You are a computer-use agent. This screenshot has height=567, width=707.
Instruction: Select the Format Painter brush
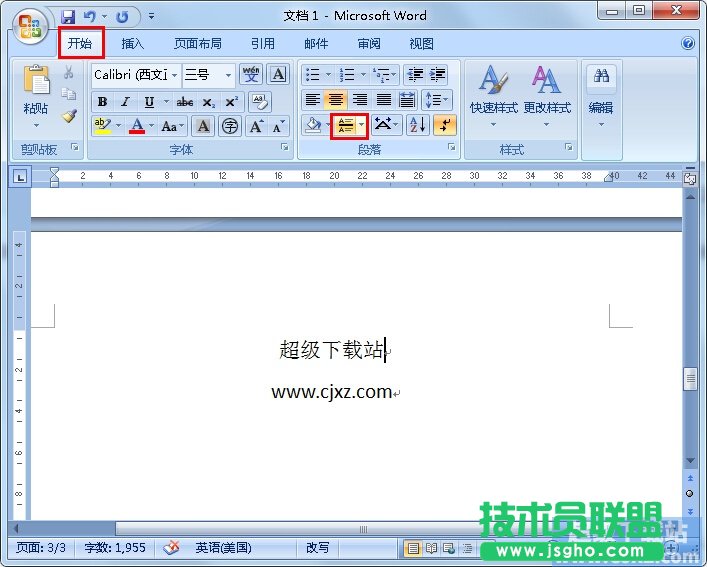tap(69, 116)
